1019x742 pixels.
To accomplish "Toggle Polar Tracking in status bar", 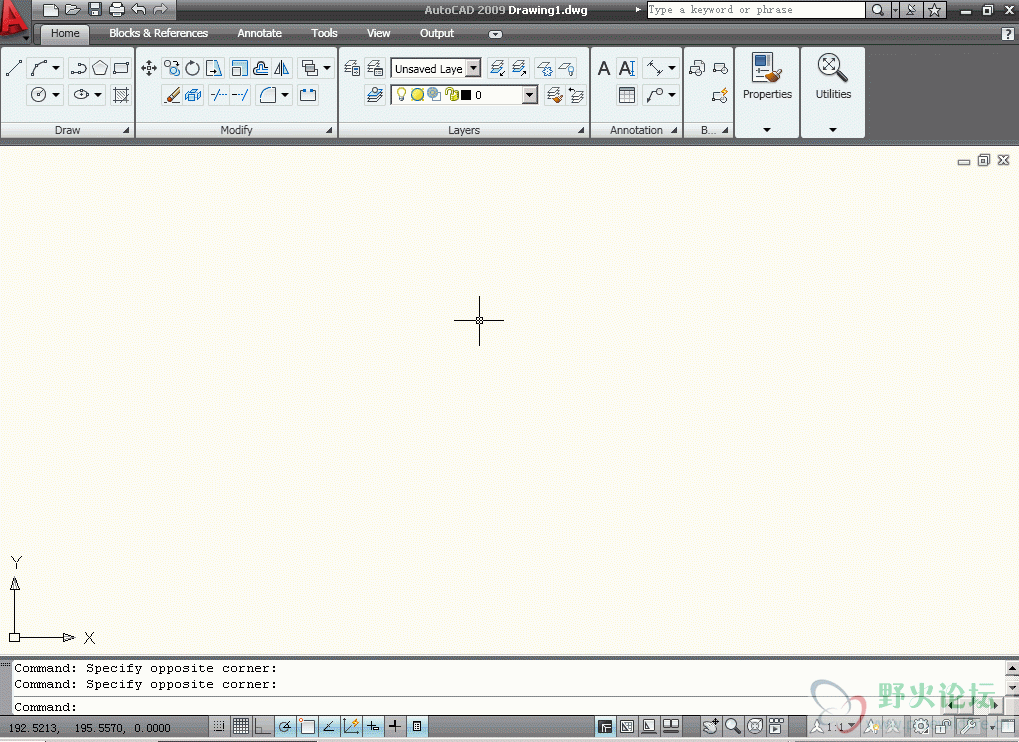I will click(285, 726).
